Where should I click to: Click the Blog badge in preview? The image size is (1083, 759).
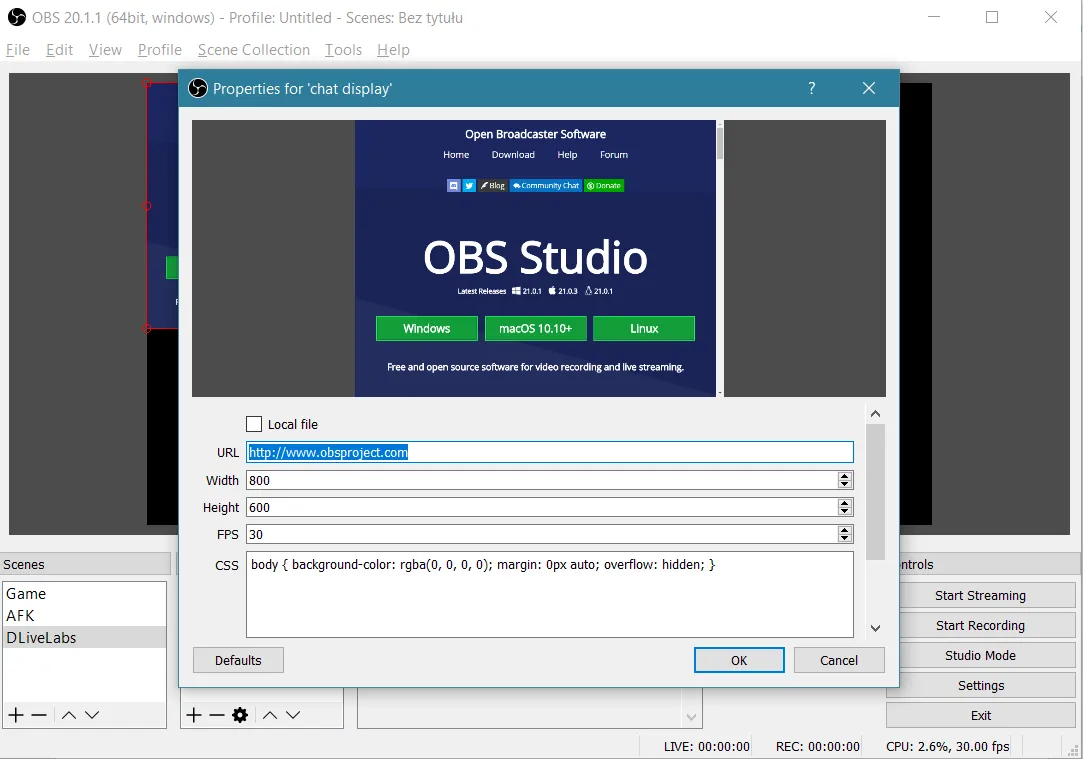tap(493, 185)
